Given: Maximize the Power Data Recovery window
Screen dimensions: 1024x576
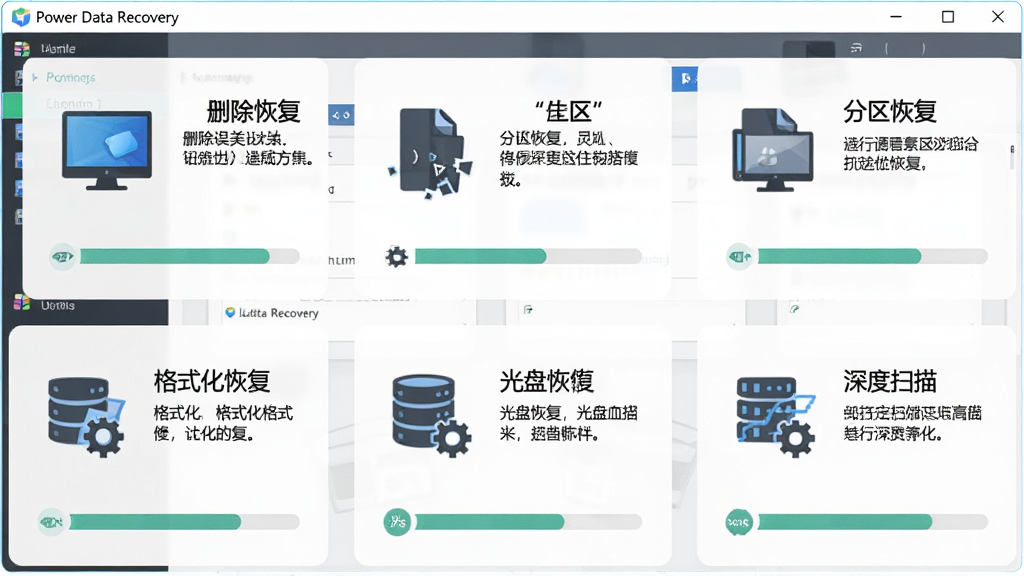Looking at the screenshot, I should point(948,17).
